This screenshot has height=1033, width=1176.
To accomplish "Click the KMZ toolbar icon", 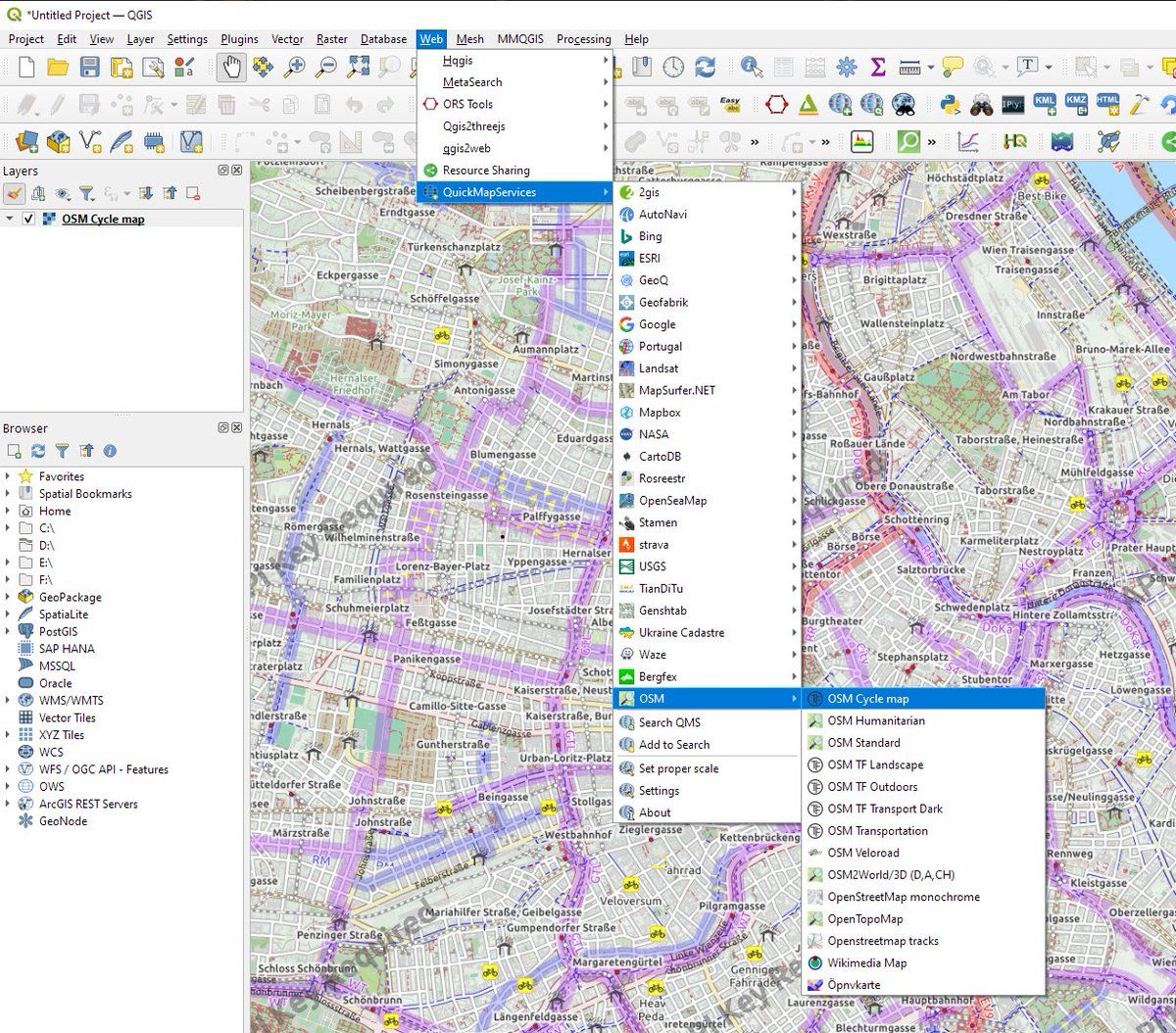I will (1076, 104).
